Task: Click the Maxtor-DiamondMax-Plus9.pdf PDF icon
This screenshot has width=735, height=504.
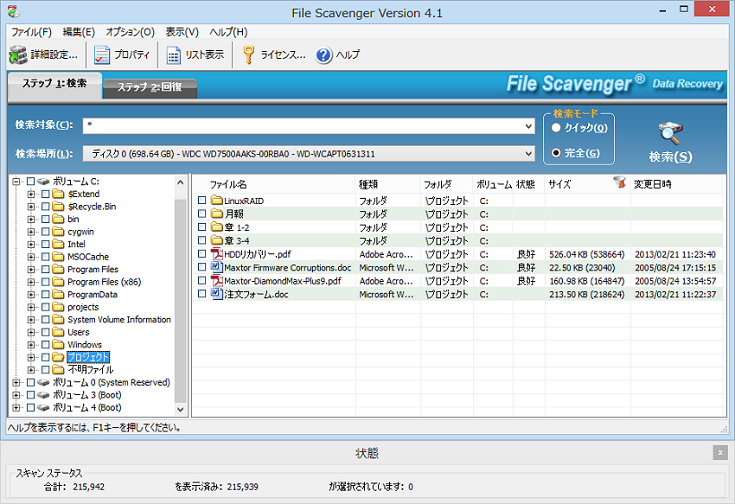Action: pyautogui.click(x=216, y=281)
